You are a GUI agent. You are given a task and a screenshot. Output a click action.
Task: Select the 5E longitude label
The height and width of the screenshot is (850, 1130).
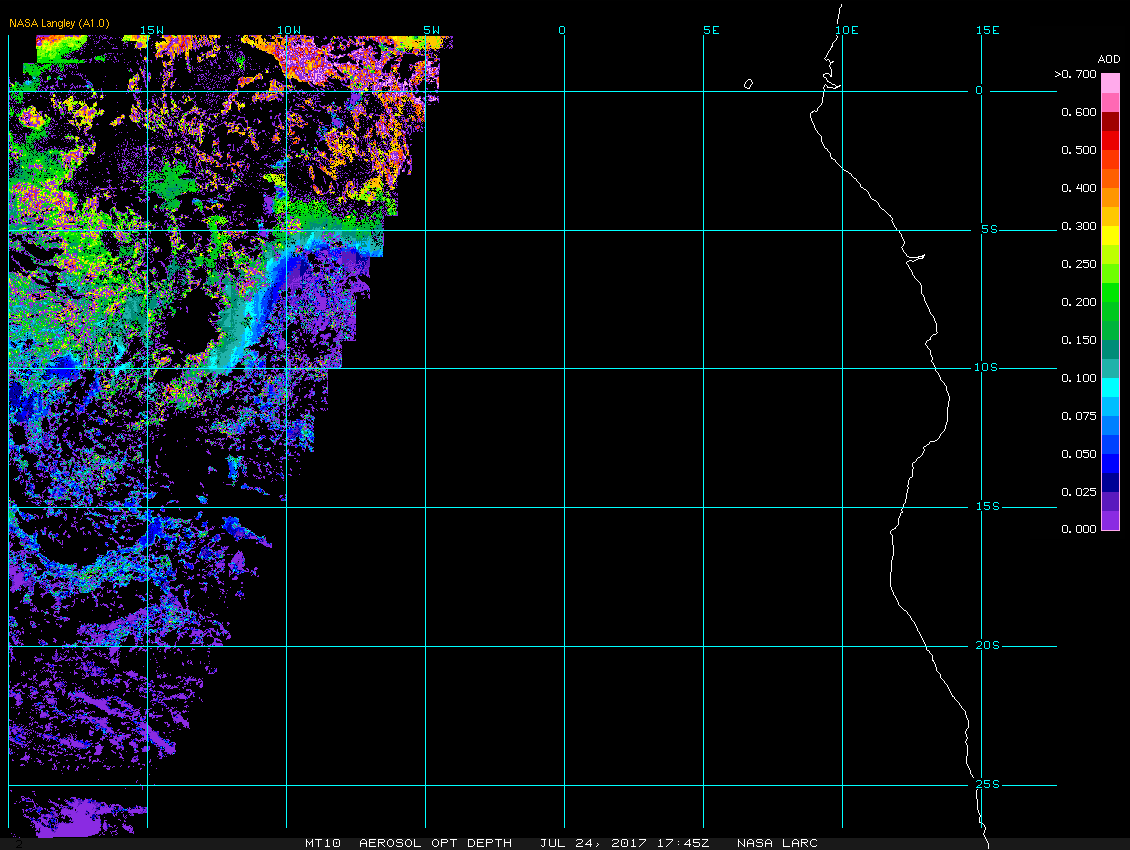[x=711, y=30]
